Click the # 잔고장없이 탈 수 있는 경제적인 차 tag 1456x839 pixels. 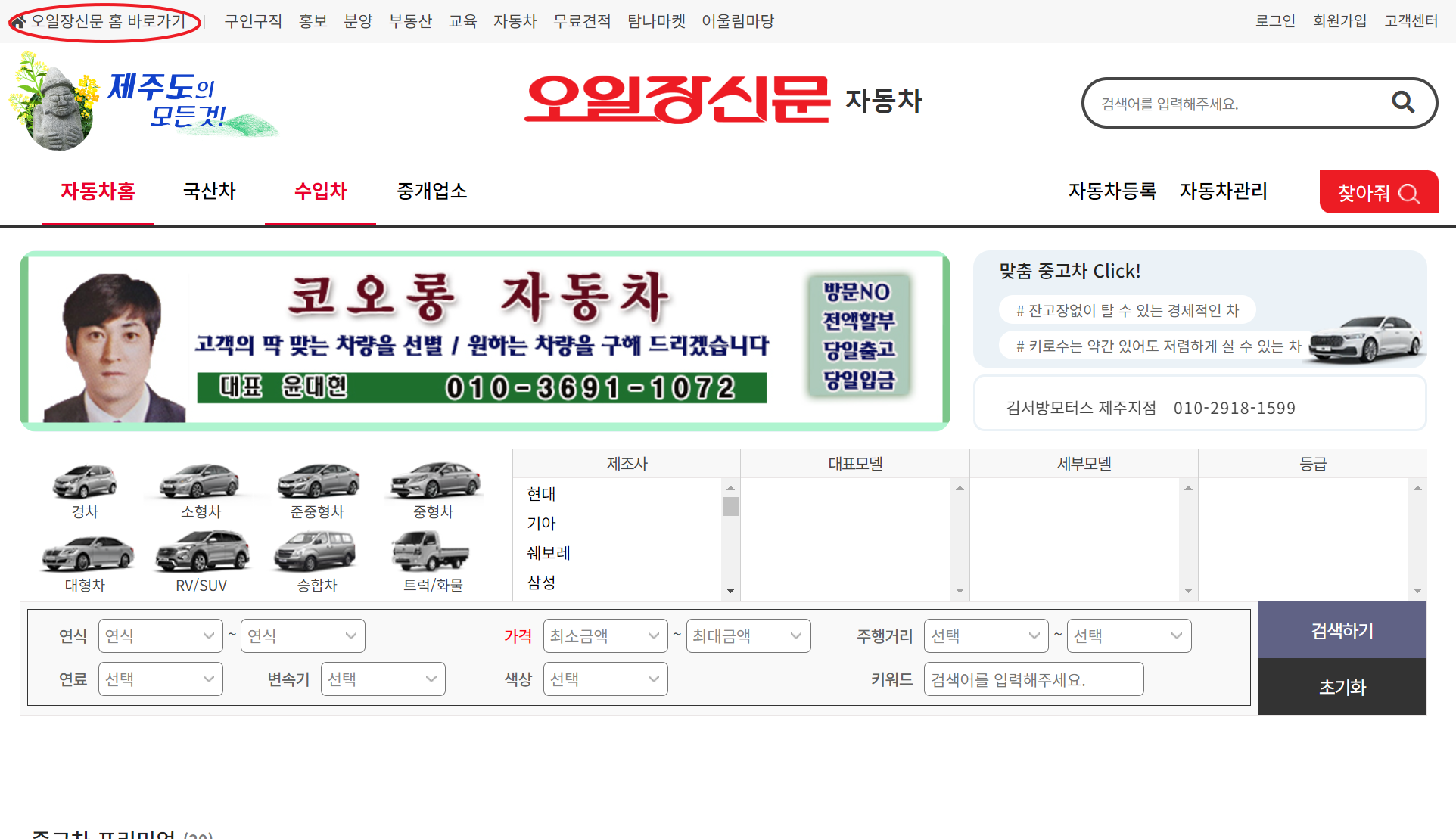click(1127, 310)
